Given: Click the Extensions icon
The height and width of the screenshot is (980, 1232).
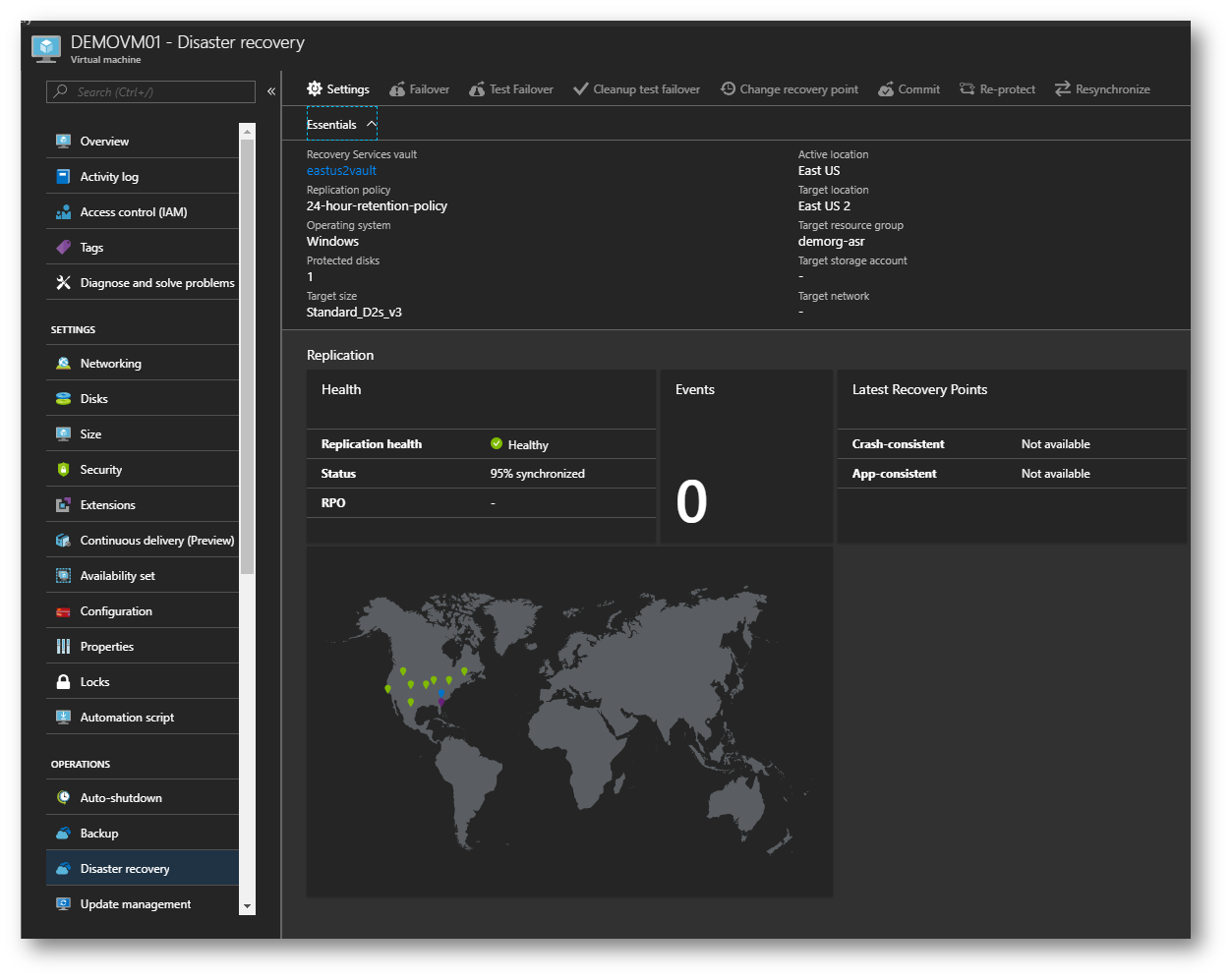Looking at the screenshot, I should pos(63,504).
